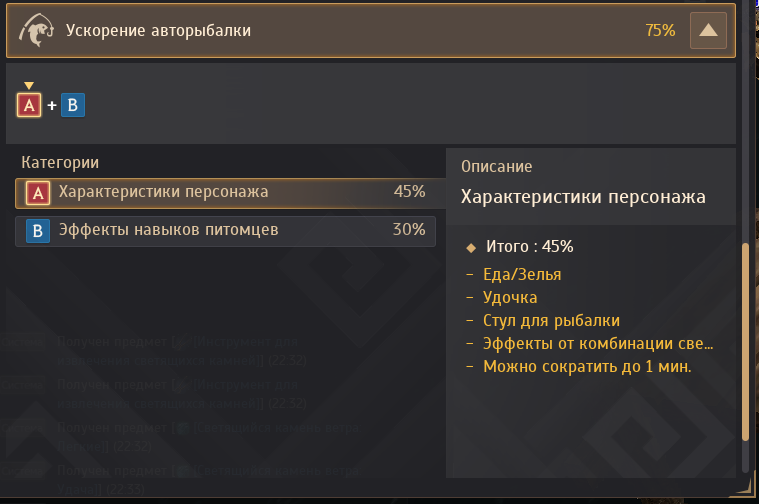Click the 30% value for pet skill effects
The width and height of the screenshot is (759, 504).
[409, 230]
